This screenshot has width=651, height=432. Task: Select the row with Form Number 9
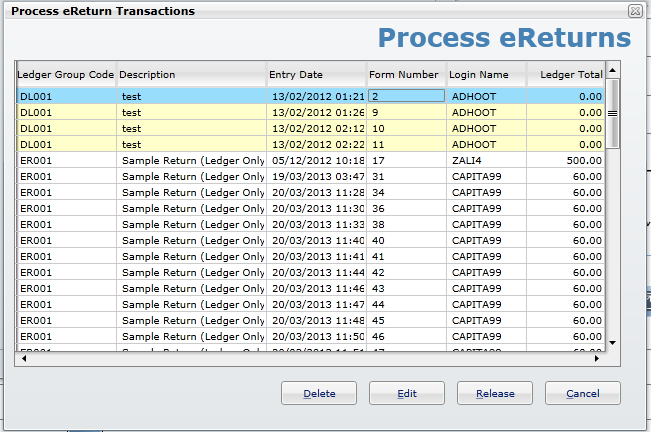tap(311, 112)
